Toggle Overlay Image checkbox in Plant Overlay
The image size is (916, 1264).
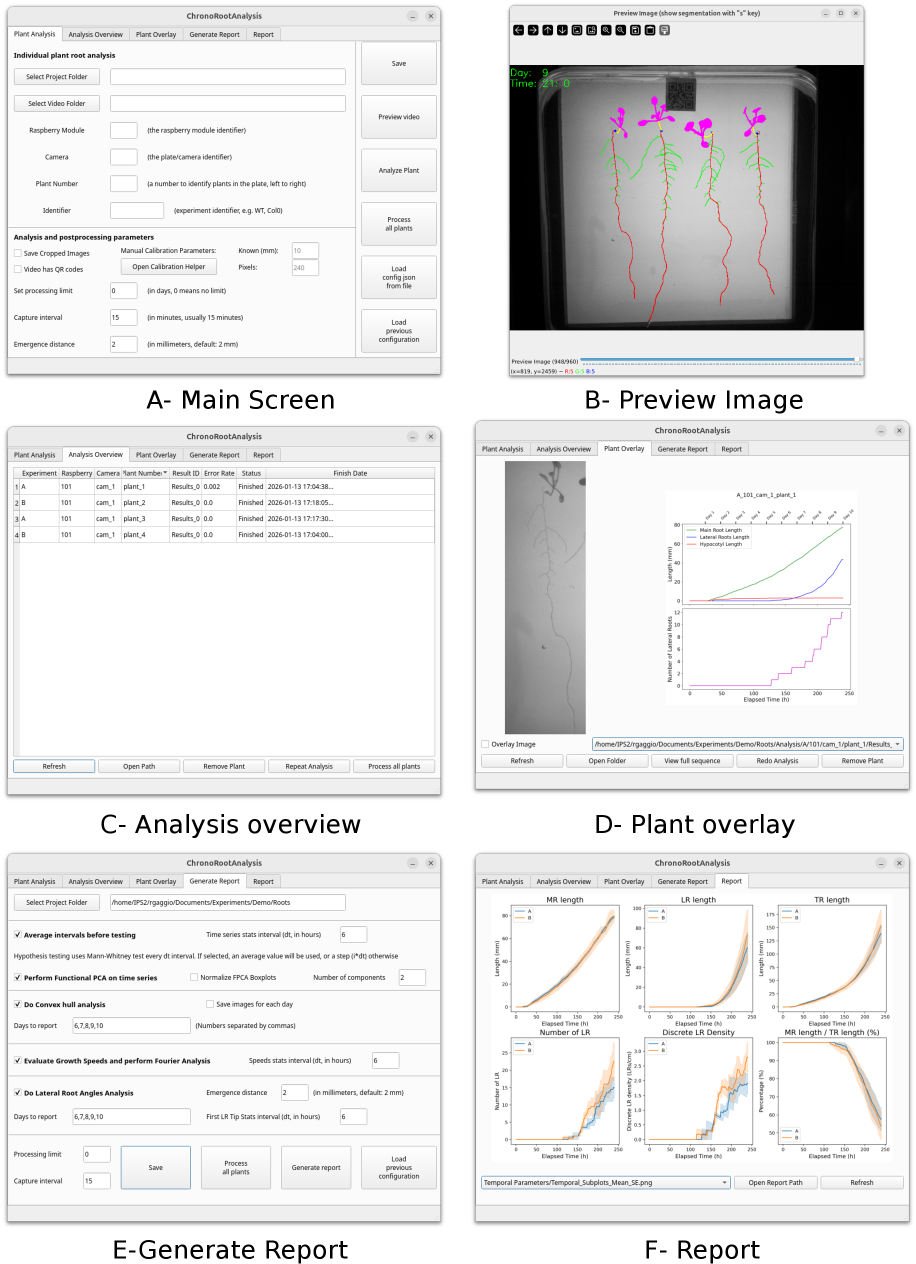[485, 744]
